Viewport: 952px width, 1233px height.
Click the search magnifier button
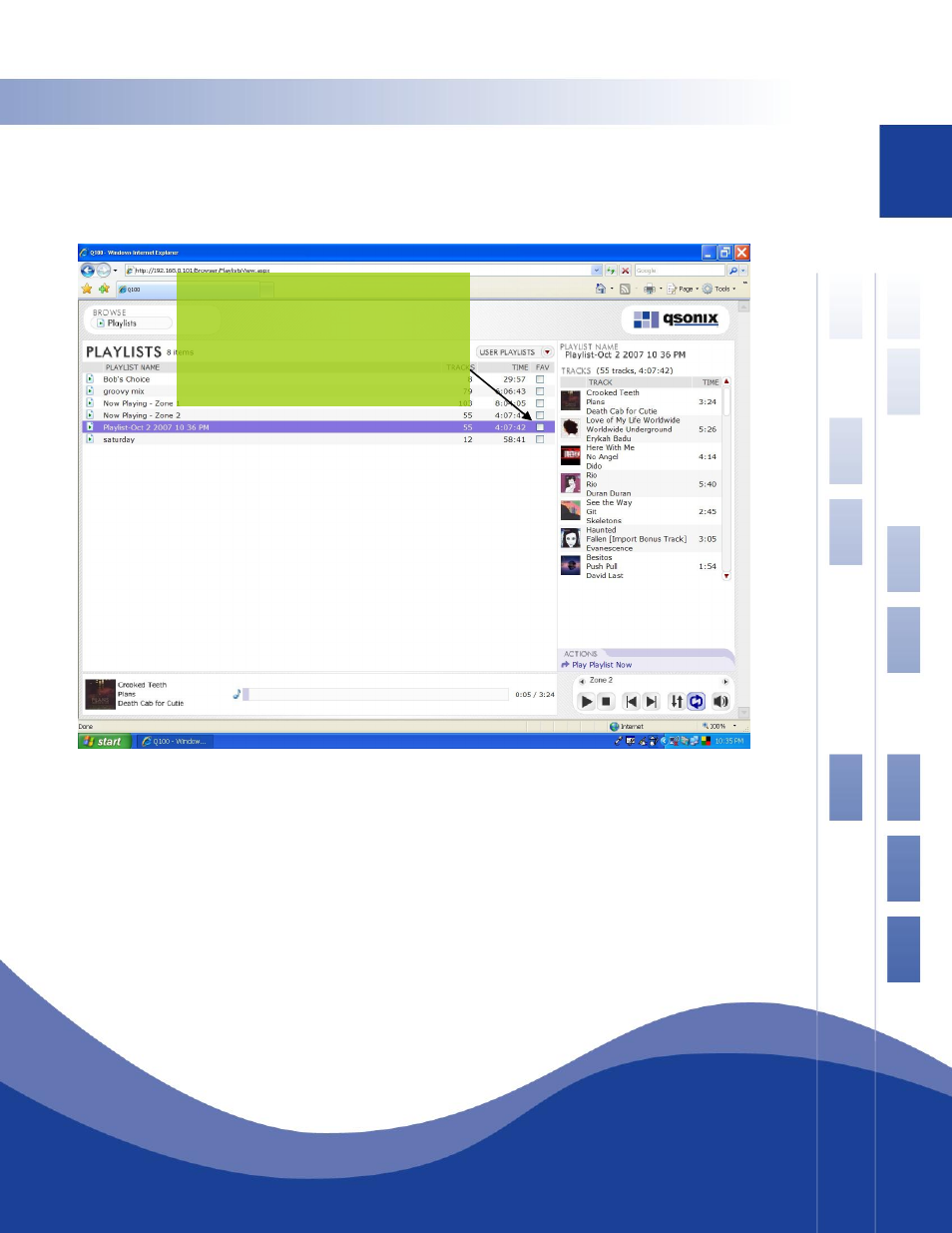733,271
